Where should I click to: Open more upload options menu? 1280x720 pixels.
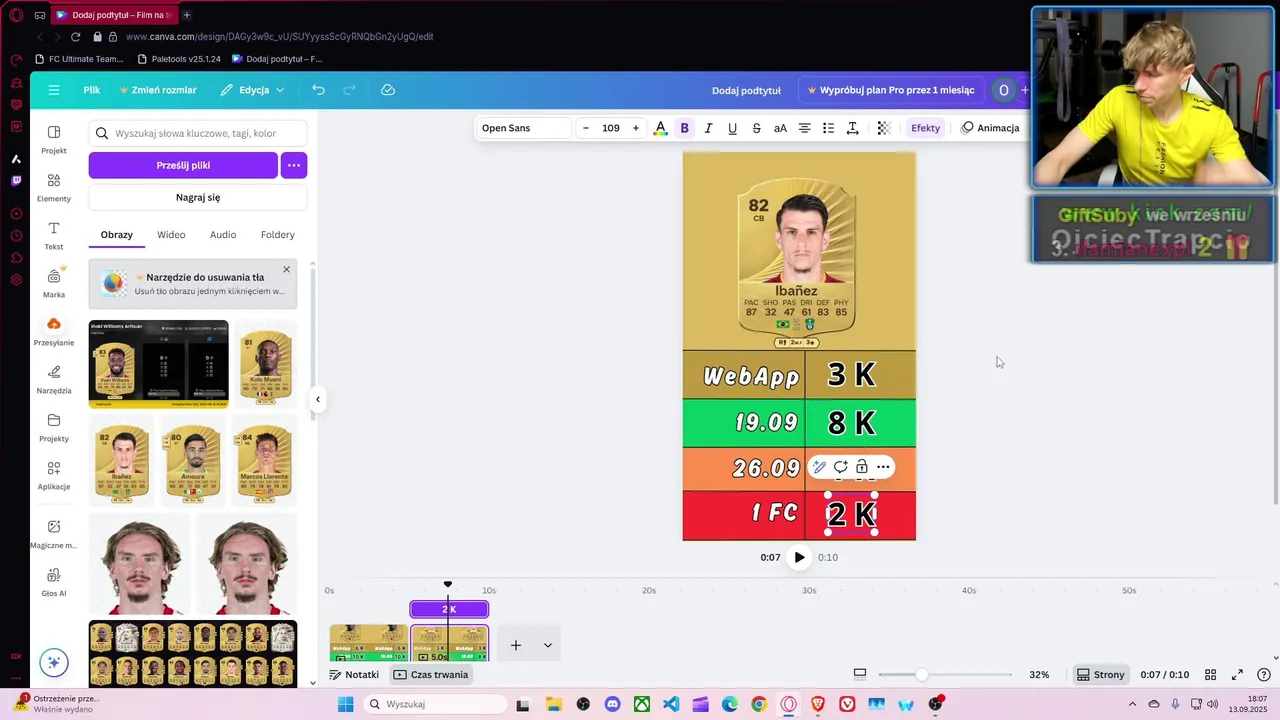click(x=294, y=165)
